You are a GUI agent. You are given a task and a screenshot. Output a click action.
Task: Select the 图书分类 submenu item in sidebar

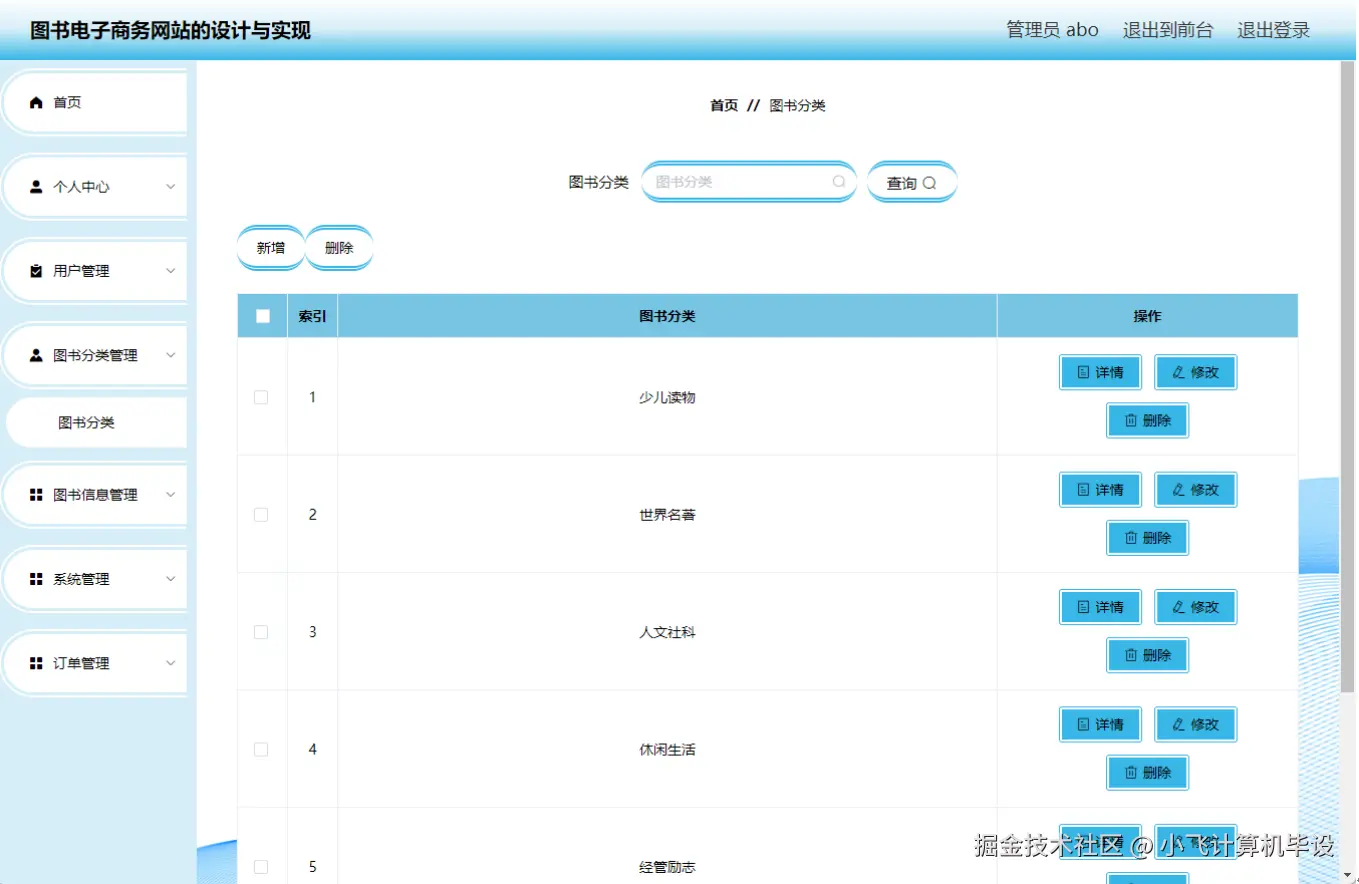point(96,423)
